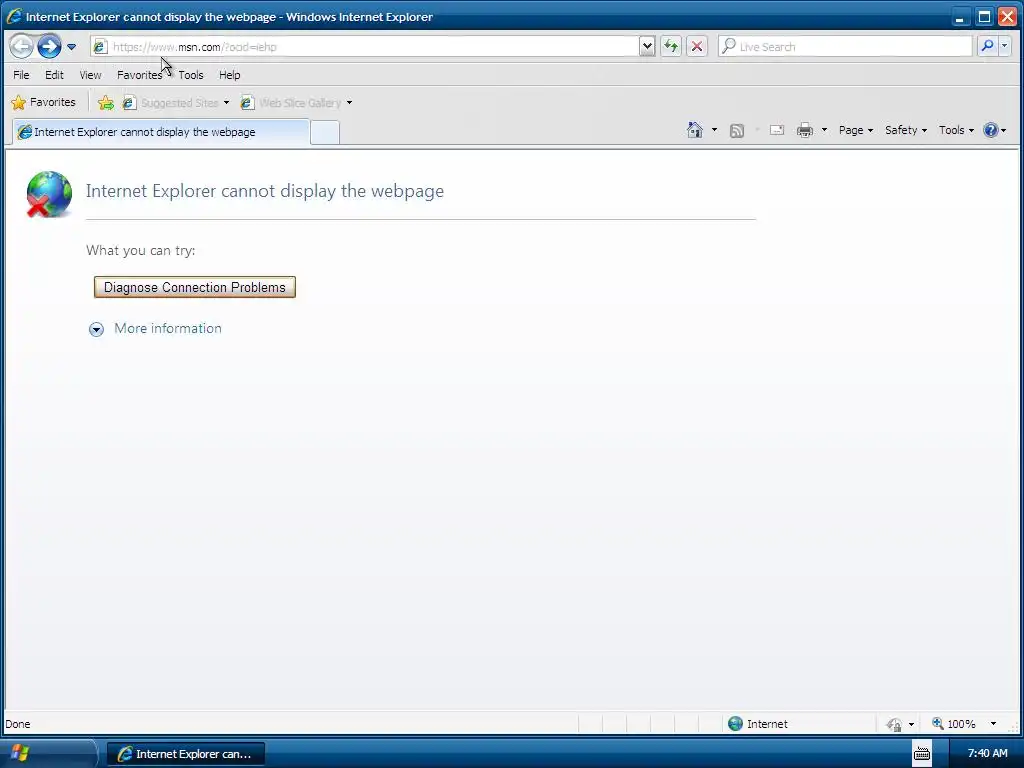The width and height of the screenshot is (1024, 768).
Task: Click the blue Help question icon
Action: pyautogui.click(x=991, y=130)
